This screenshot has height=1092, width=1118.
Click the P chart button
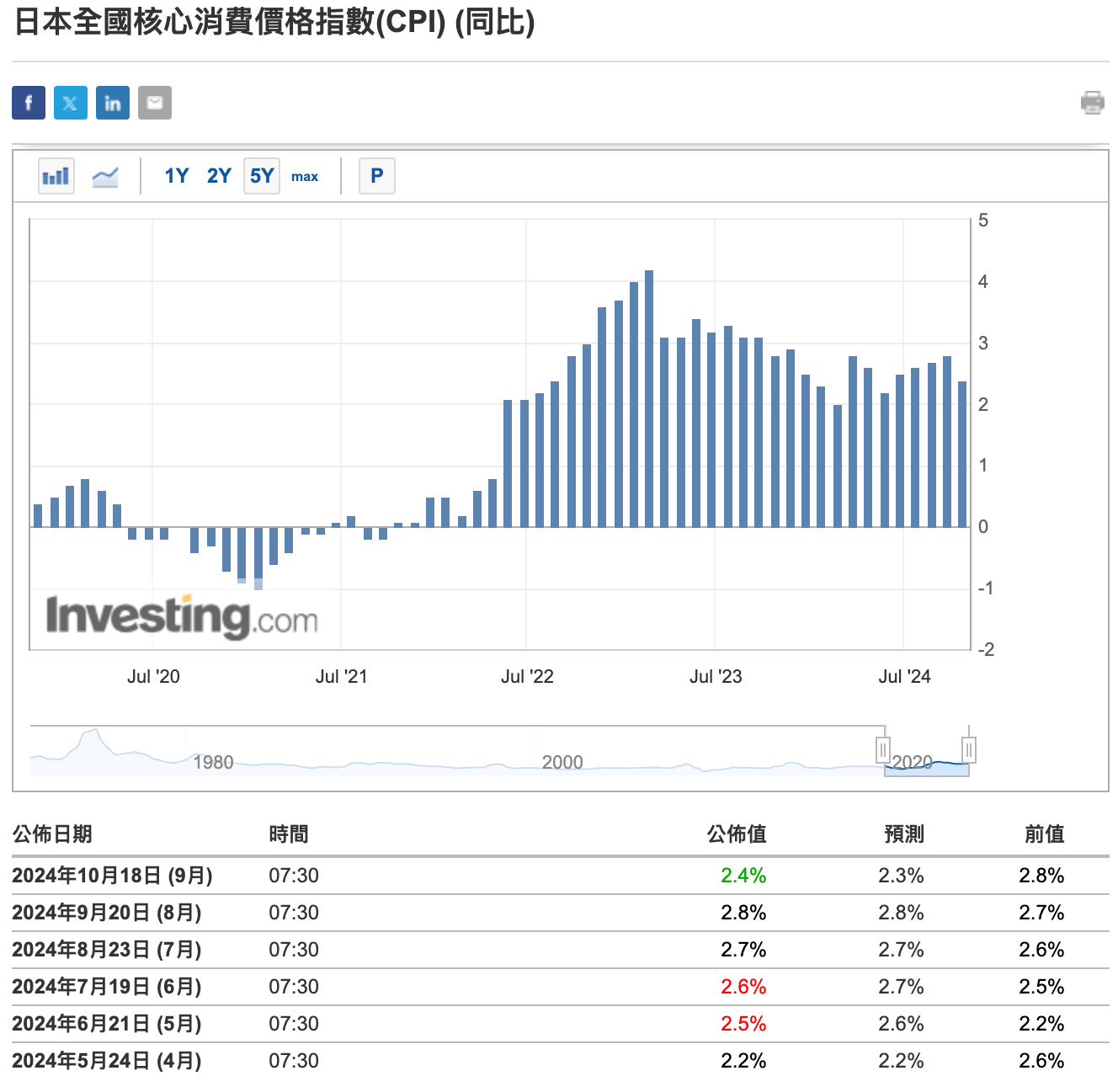(x=377, y=176)
